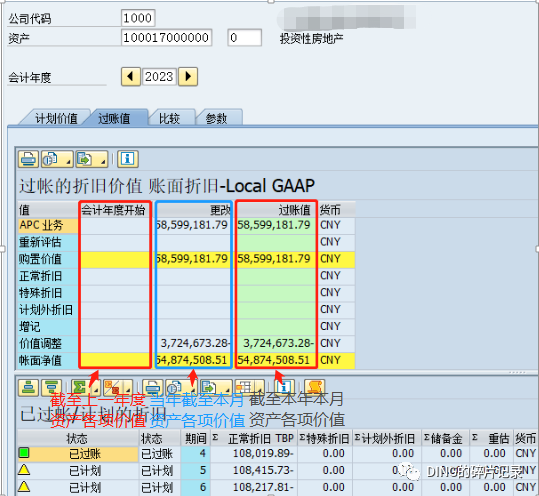Screen dimensions: 539x496
Task: Click the print icon in the upper depreciation toolbar
Action: (28, 159)
